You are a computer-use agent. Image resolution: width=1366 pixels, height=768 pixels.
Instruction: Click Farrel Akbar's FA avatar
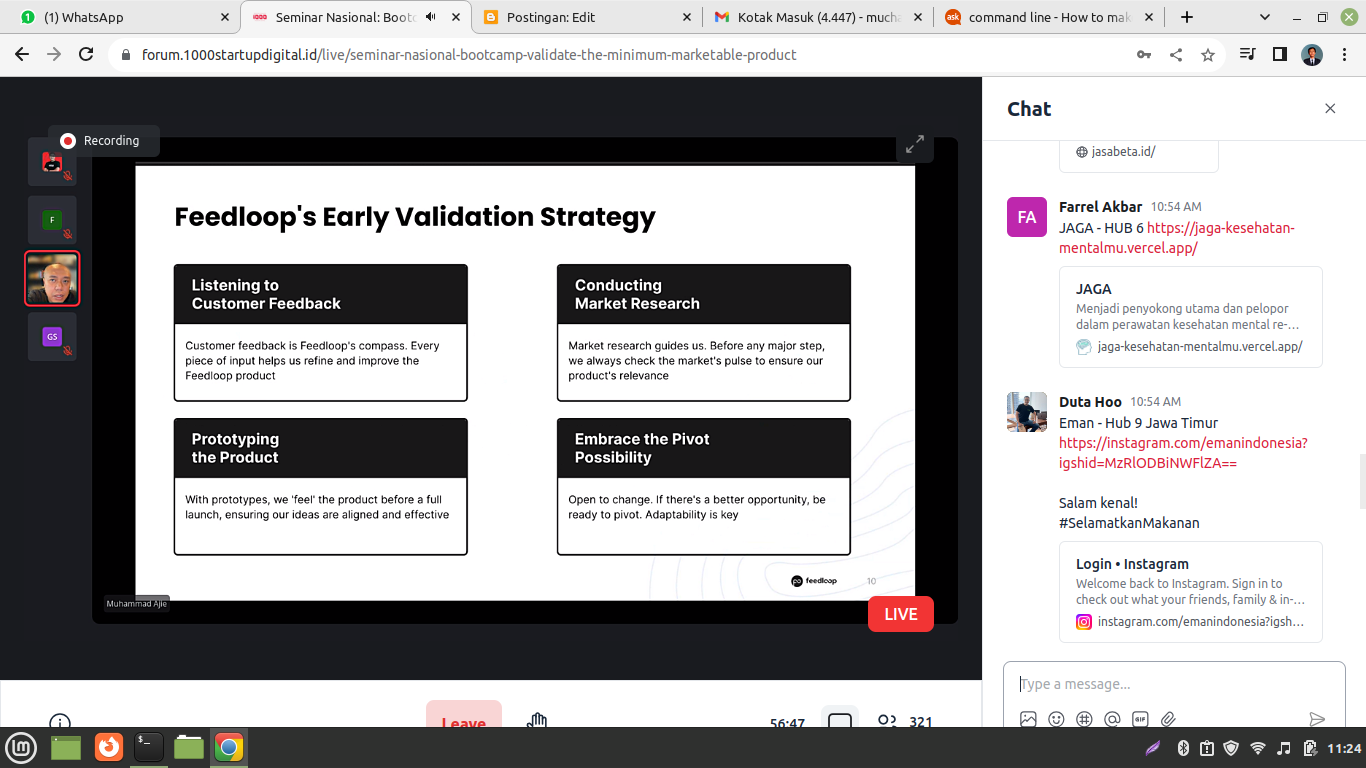[x=1027, y=217]
